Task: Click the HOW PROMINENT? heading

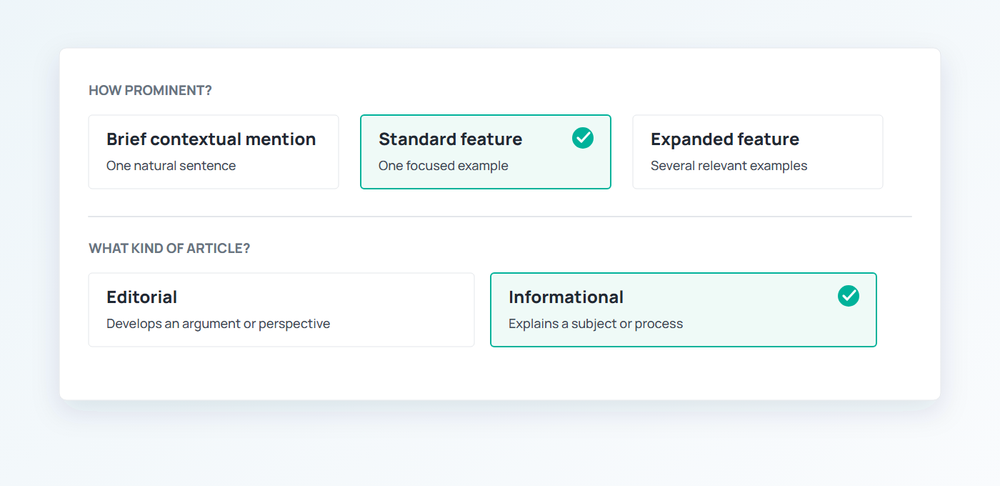Action: pyautogui.click(x=150, y=91)
